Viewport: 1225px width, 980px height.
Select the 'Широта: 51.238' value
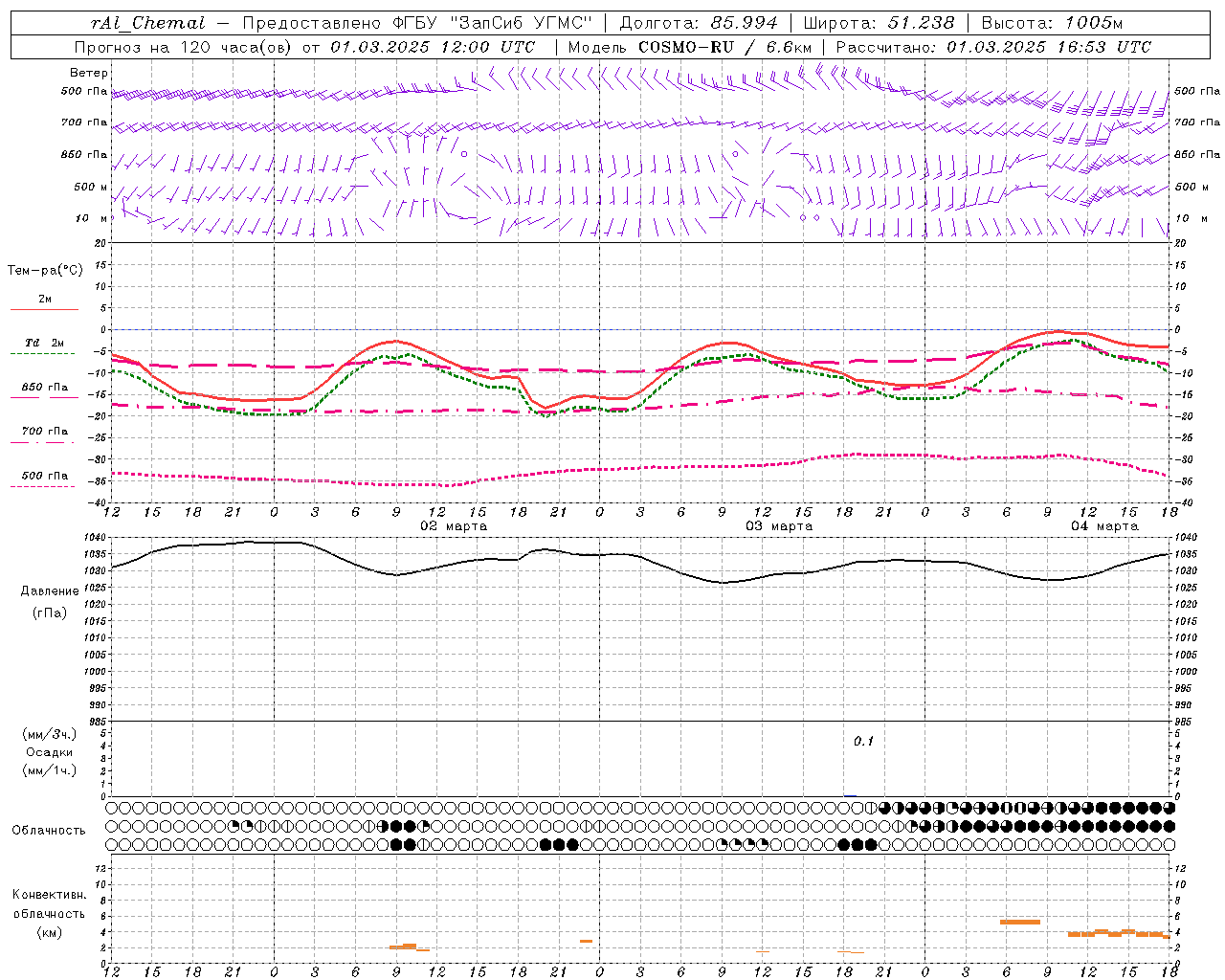pyautogui.click(x=879, y=23)
